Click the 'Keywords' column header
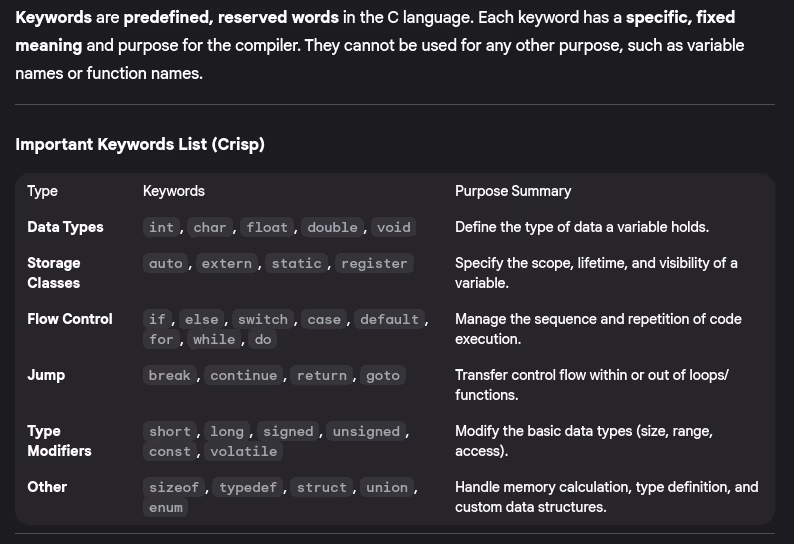 point(174,191)
